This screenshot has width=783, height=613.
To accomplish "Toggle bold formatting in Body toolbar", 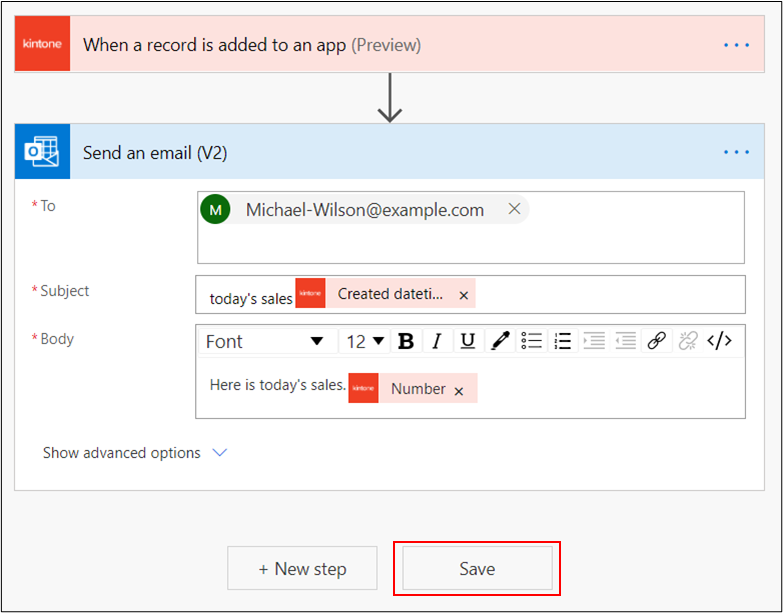I will [406, 341].
